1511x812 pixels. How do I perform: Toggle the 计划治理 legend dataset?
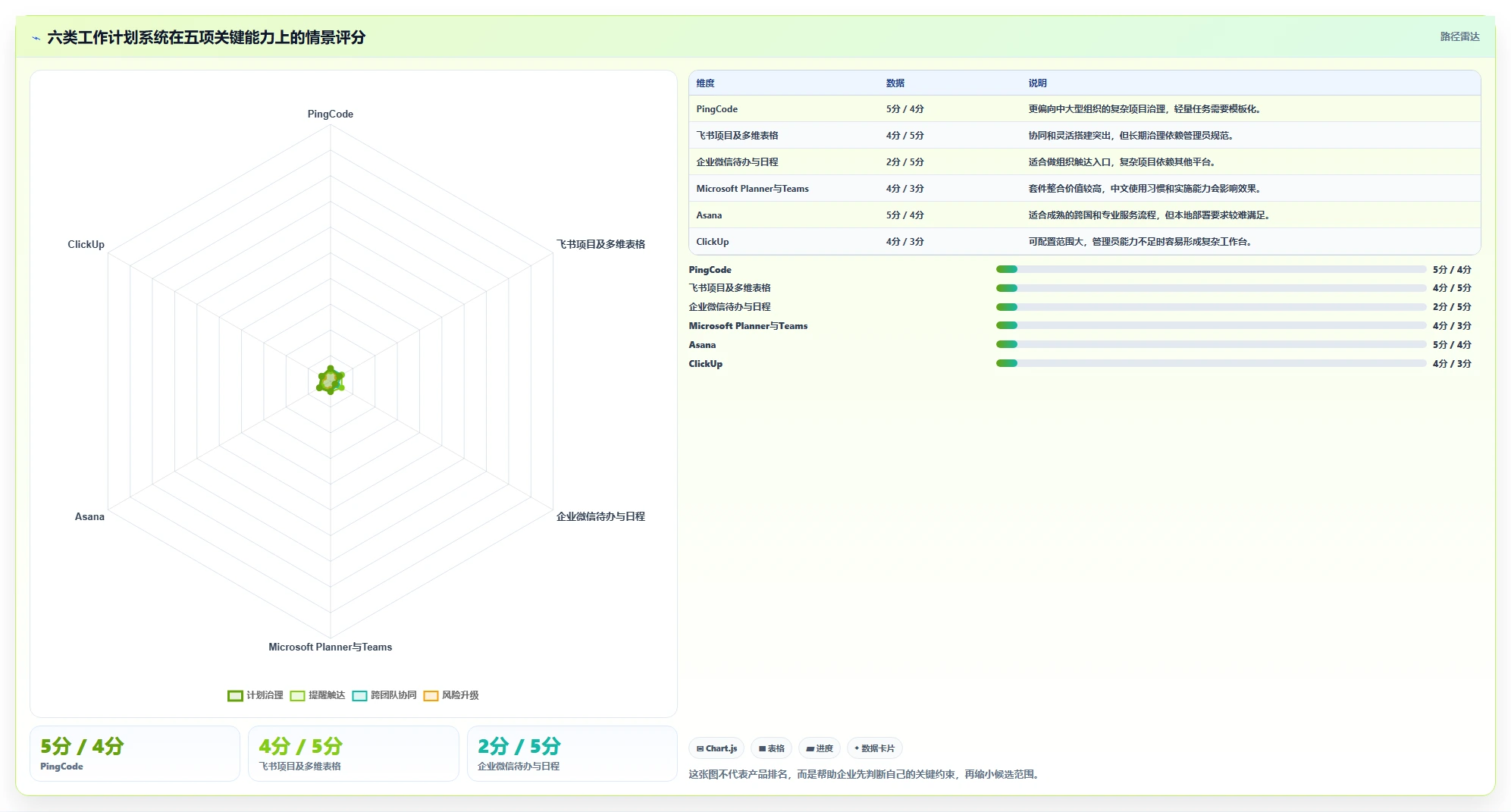pos(255,695)
